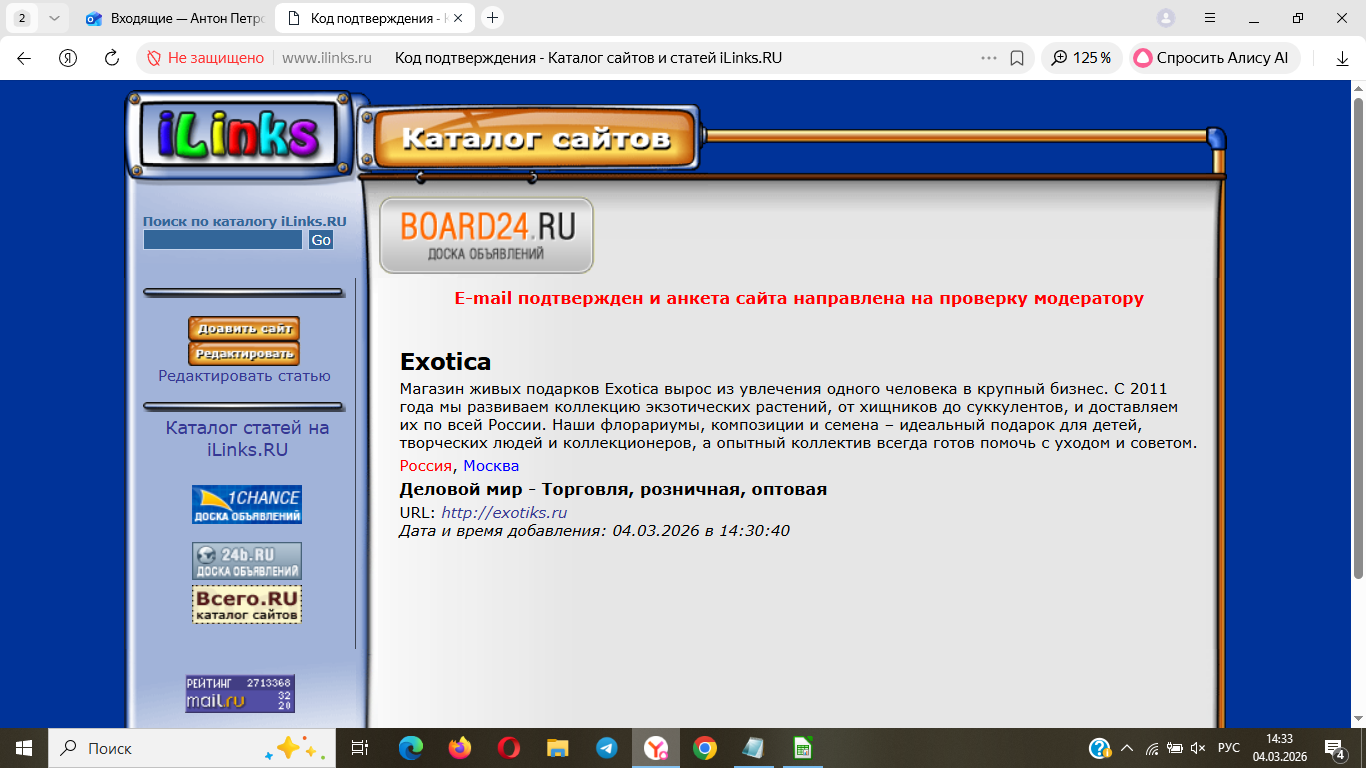Close the Код подтверждения tab

coord(459,18)
